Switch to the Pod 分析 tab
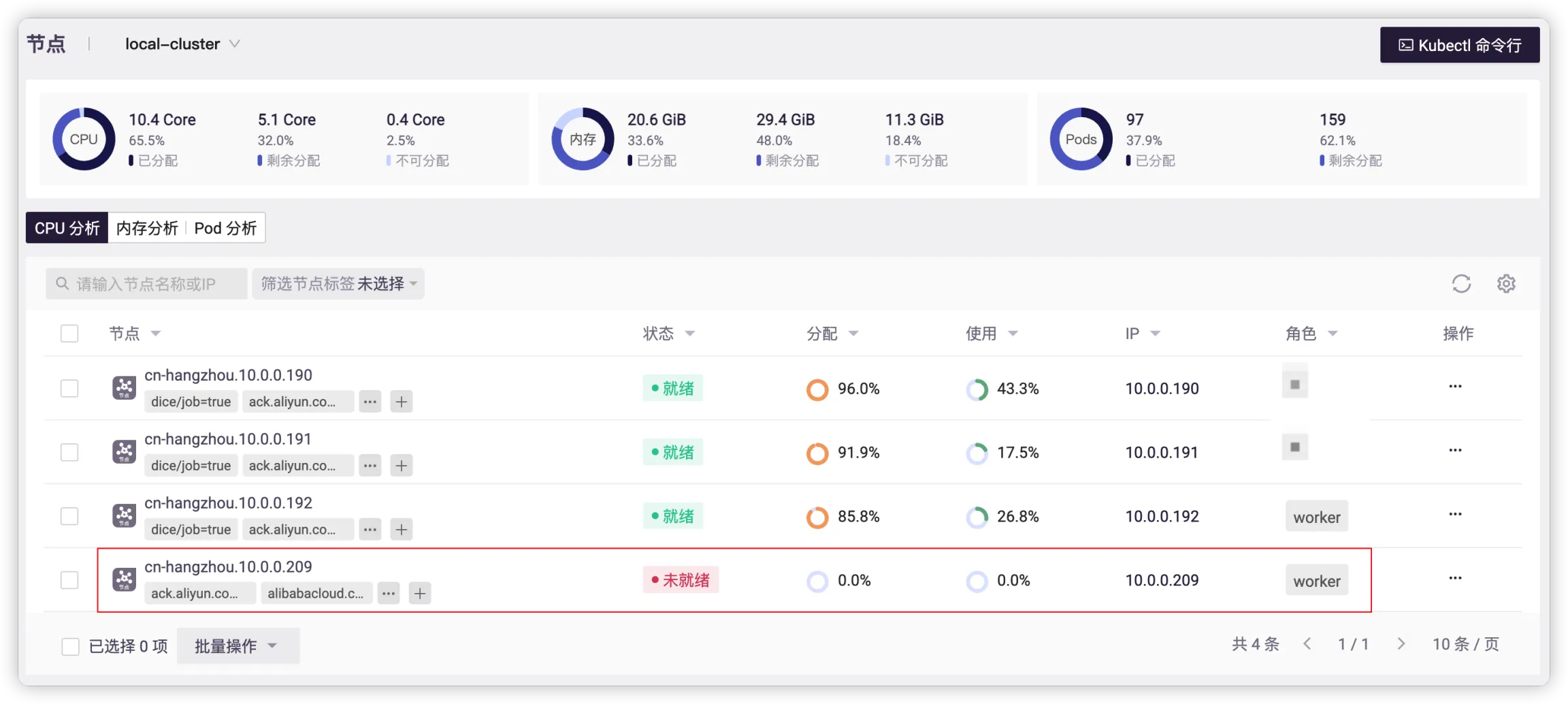The height and width of the screenshot is (704, 1568). 225,228
